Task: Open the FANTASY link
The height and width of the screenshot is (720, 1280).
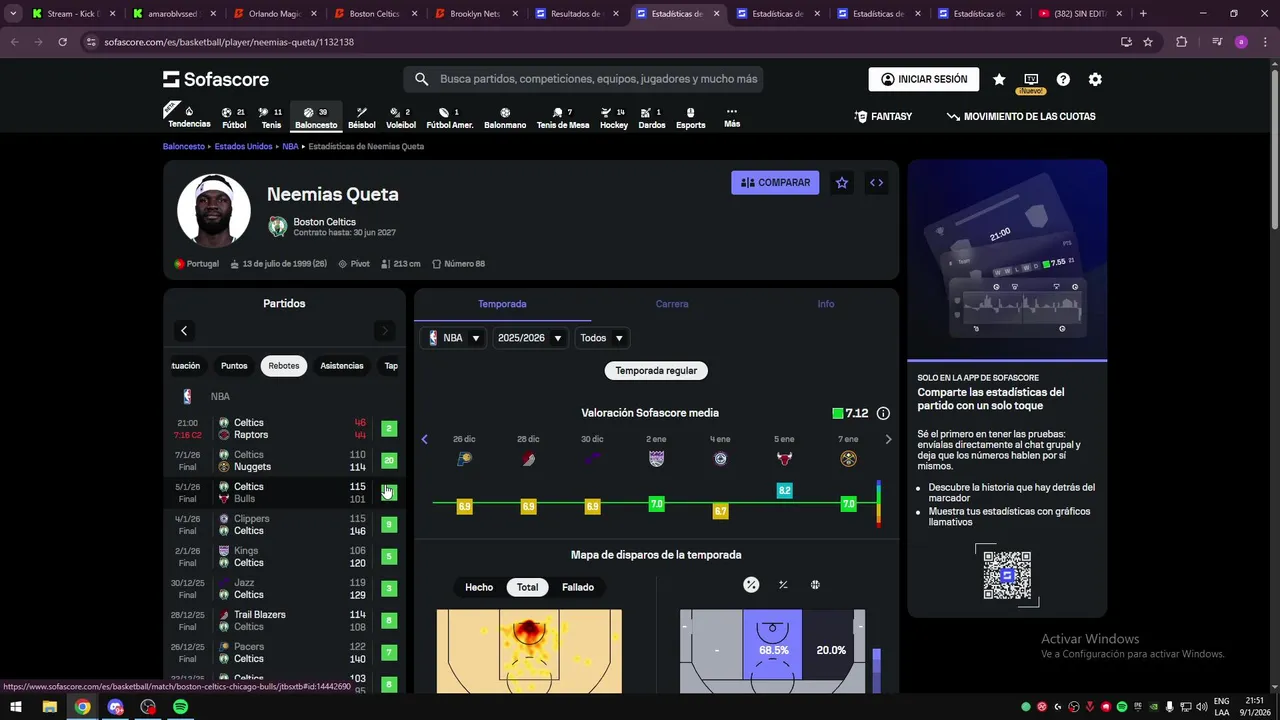Action: click(883, 117)
